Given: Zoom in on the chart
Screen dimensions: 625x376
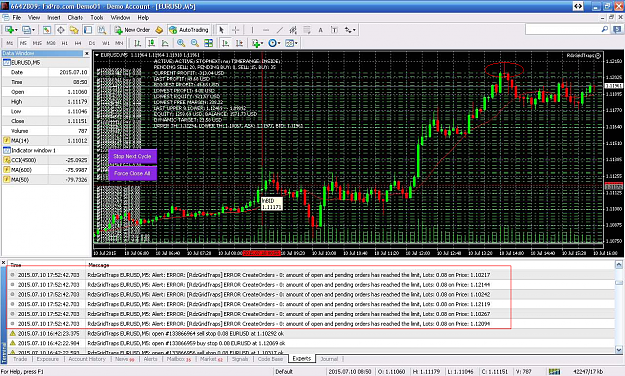Looking at the screenshot, I should [x=181, y=43].
